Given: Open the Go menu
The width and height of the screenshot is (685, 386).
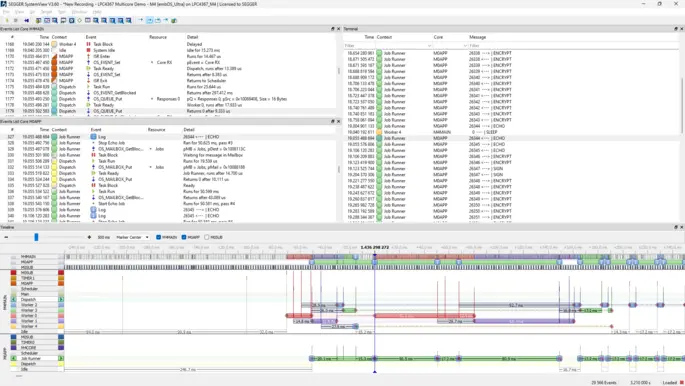Looking at the screenshot, I should 33,12.
